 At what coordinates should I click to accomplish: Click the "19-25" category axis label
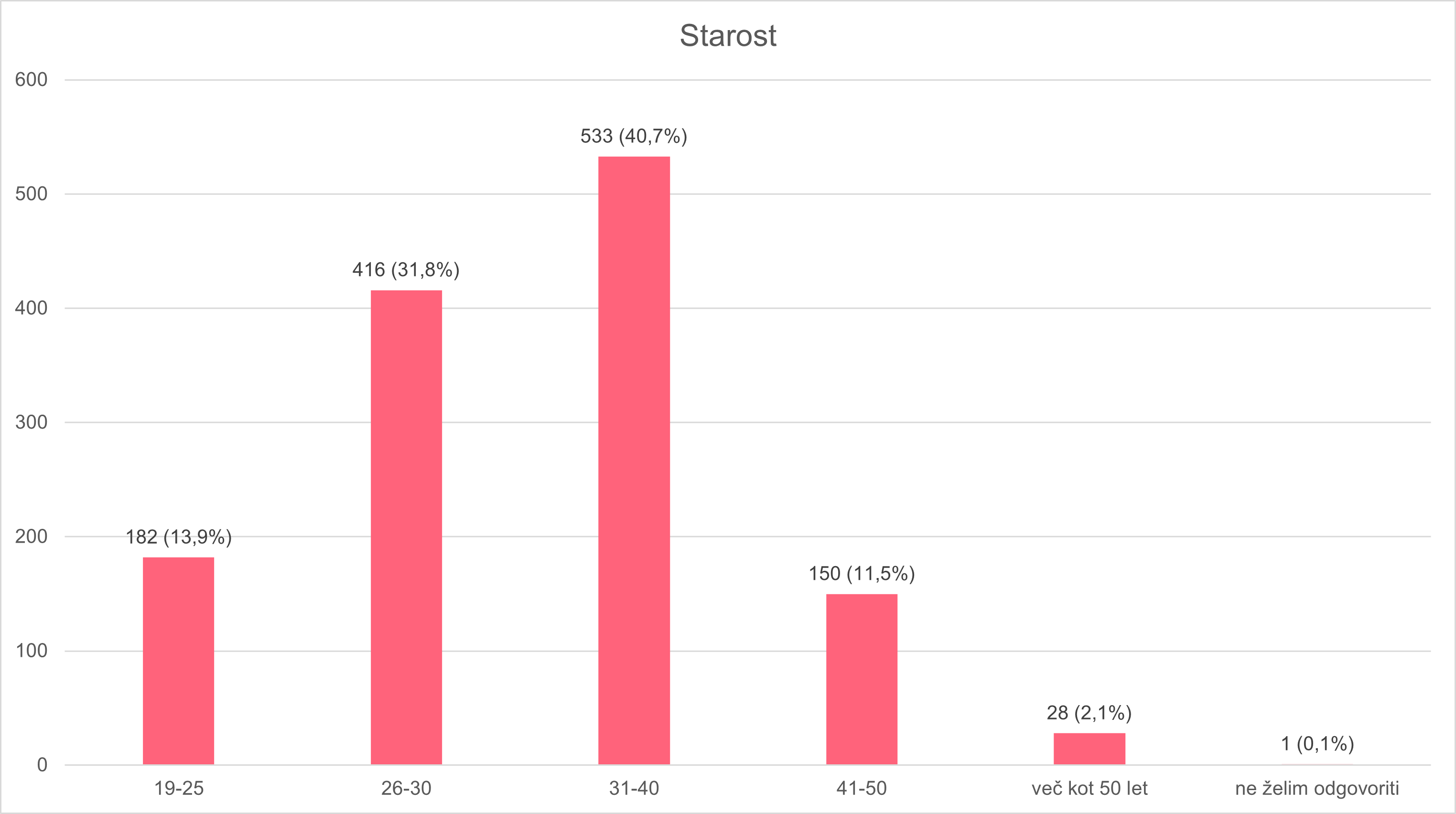[x=179, y=788]
